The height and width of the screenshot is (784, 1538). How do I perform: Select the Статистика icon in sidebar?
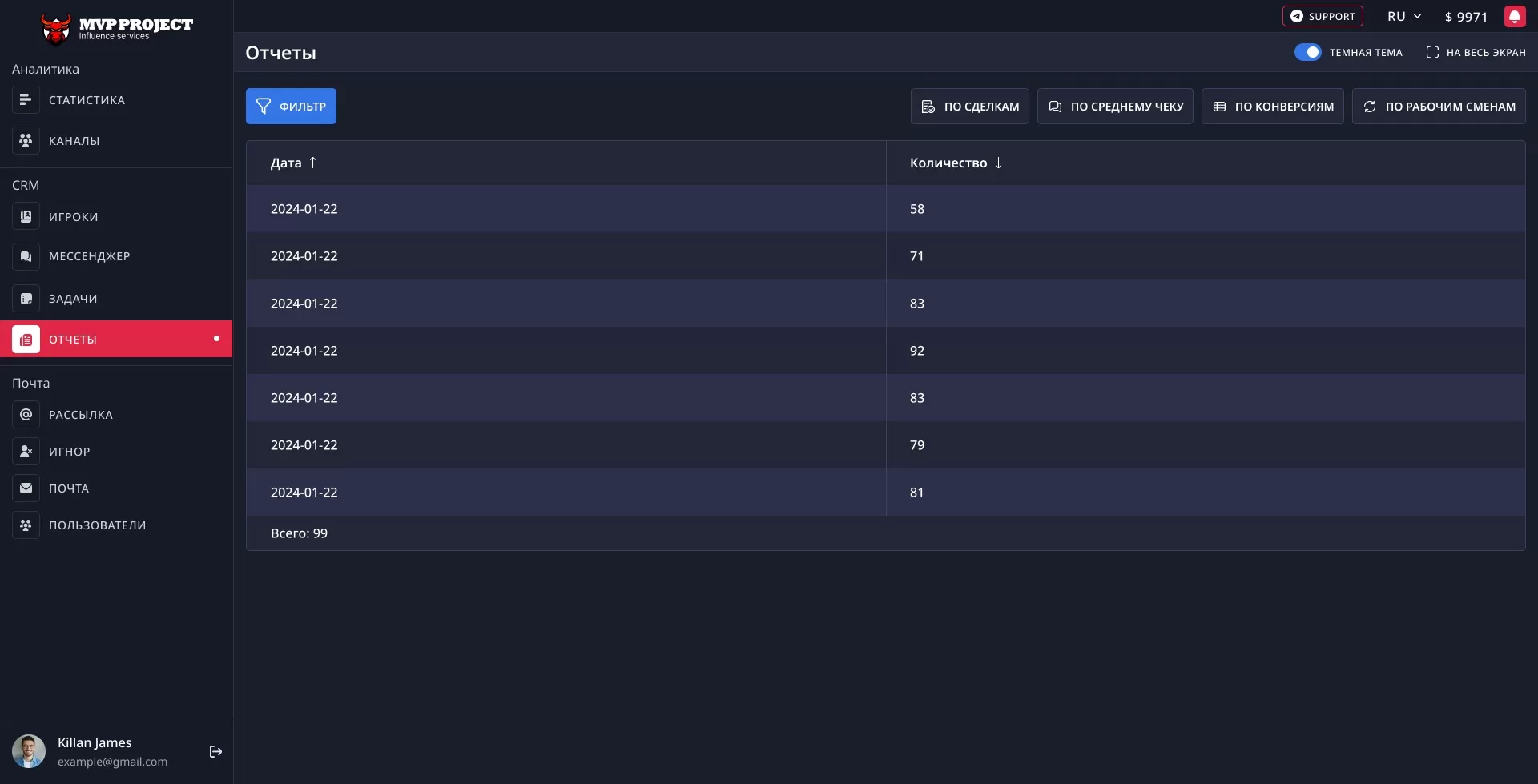[26, 99]
